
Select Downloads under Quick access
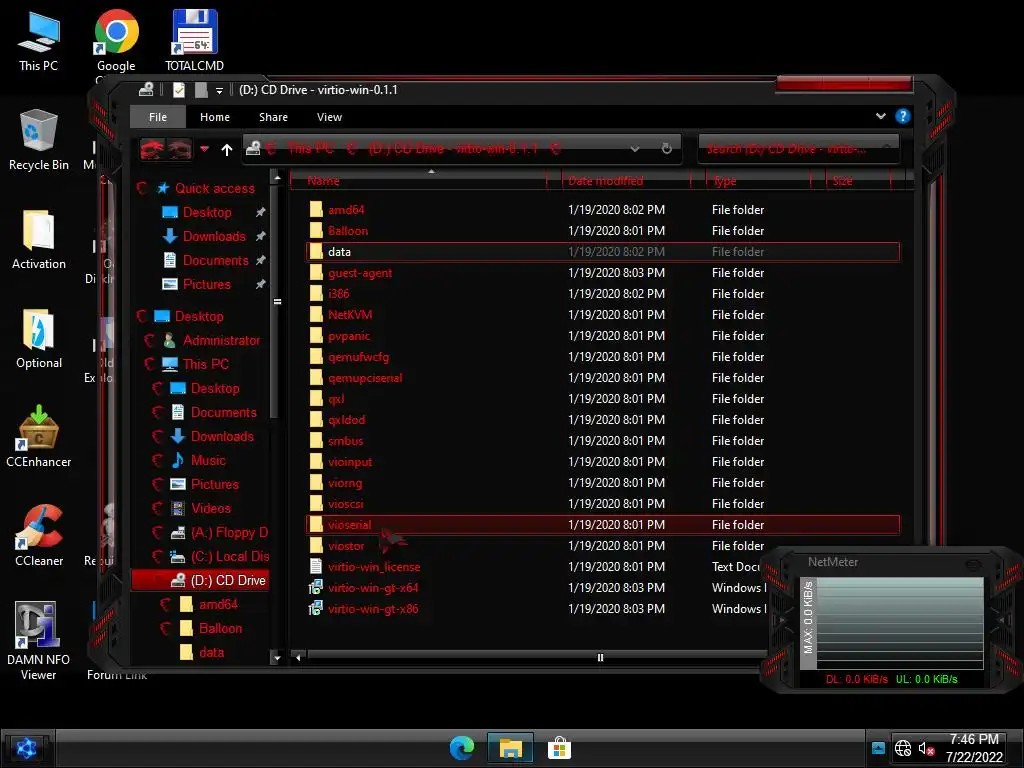(214, 236)
